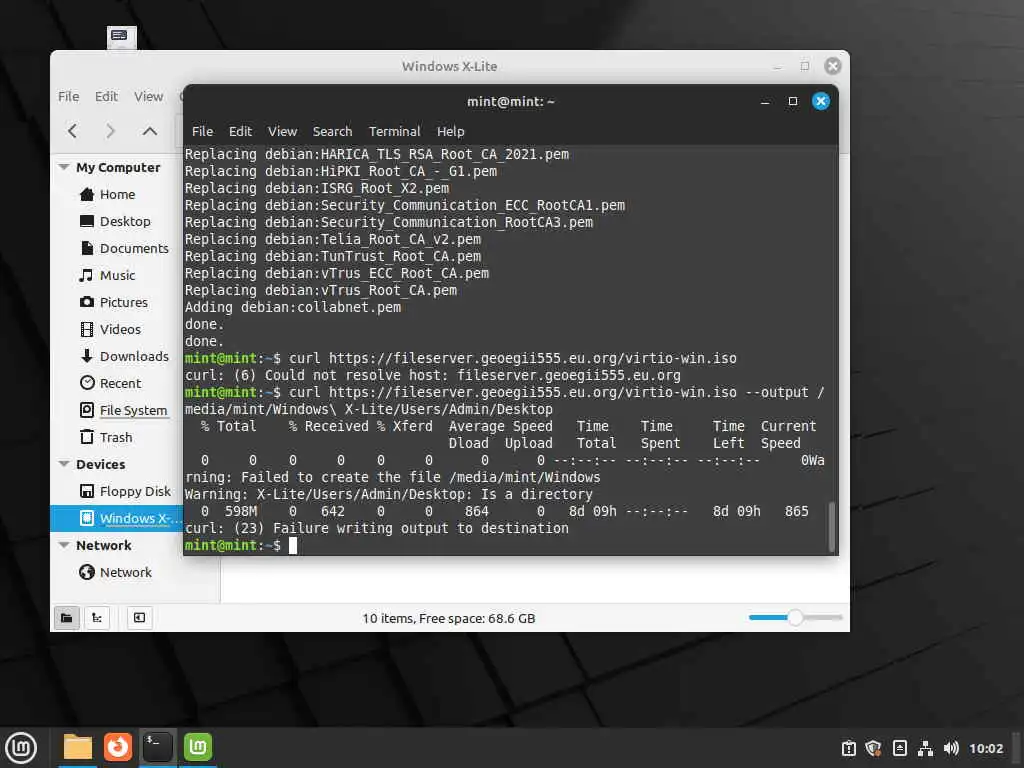Go back in the file manager
The height and width of the screenshot is (768, 1024).
tap(72, 131)
